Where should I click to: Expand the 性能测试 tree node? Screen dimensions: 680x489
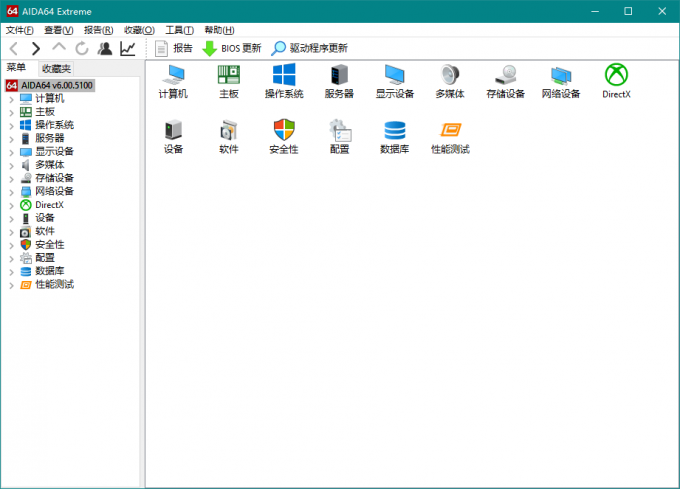point(11,285)
